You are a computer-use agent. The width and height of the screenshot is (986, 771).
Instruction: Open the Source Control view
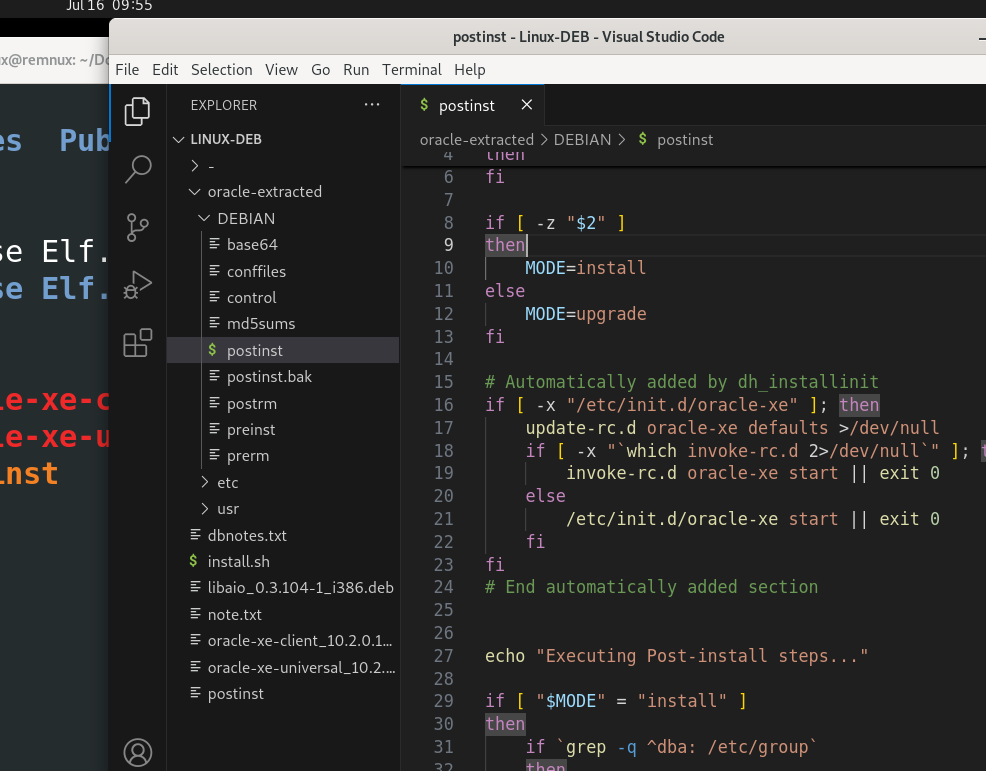[137, 227]
